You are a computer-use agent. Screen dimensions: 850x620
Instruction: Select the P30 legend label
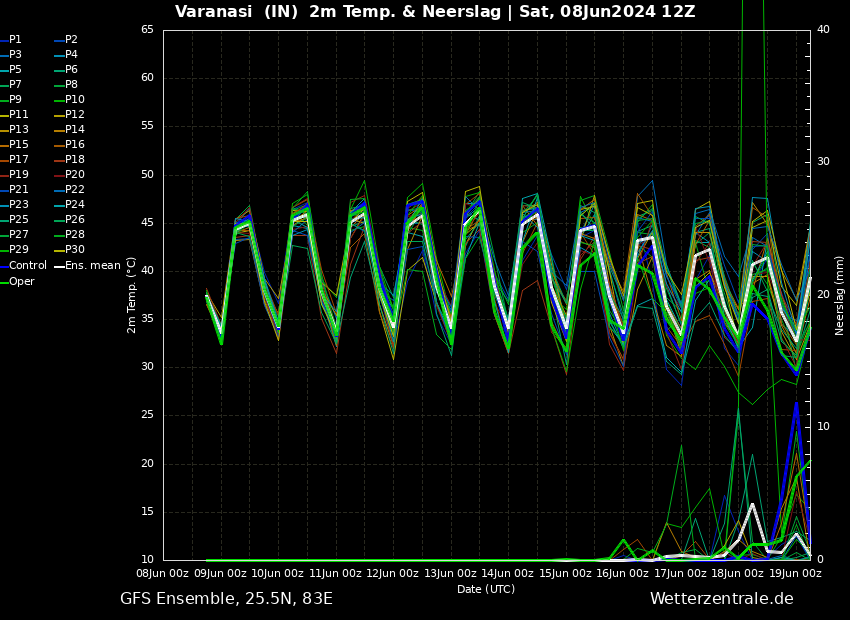click(74, 250)
